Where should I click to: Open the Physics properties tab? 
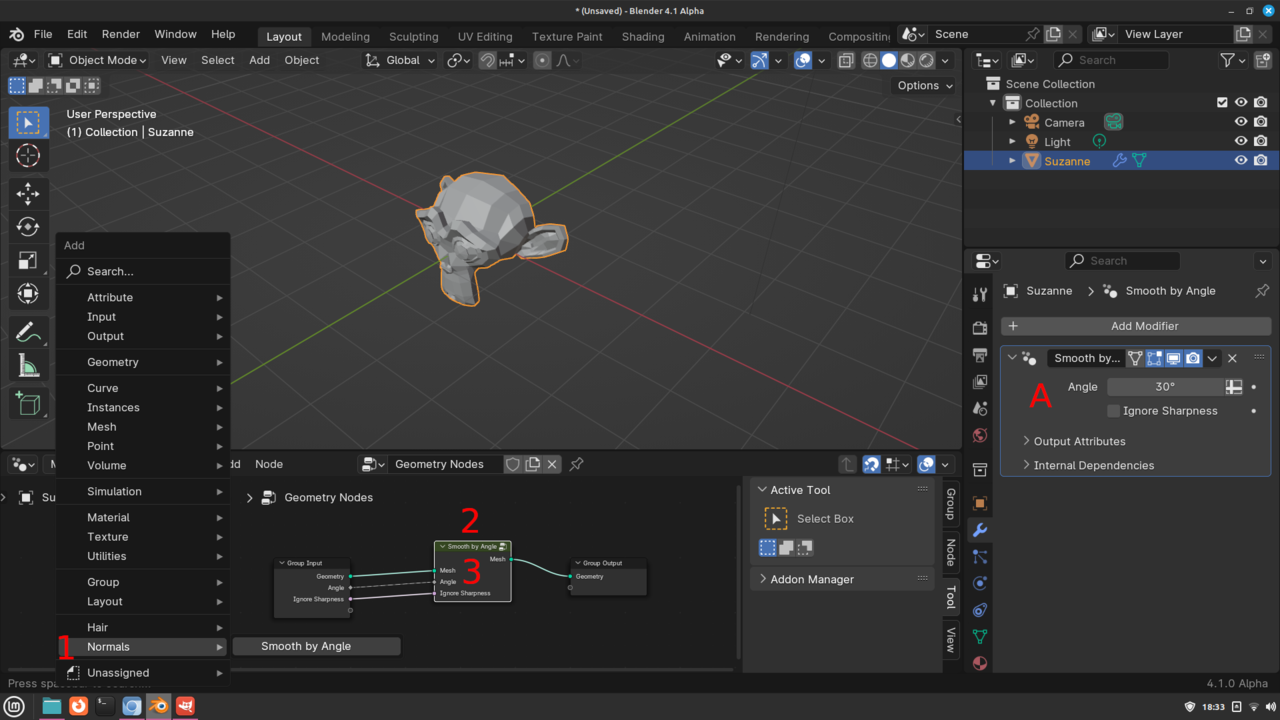(x=980, y=584)
